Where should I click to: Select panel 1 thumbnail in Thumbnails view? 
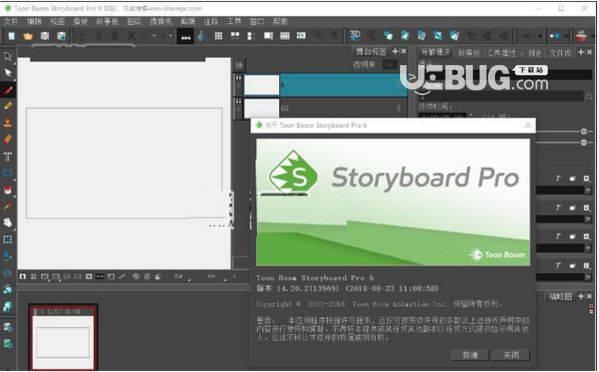click(x=63, y=338)
